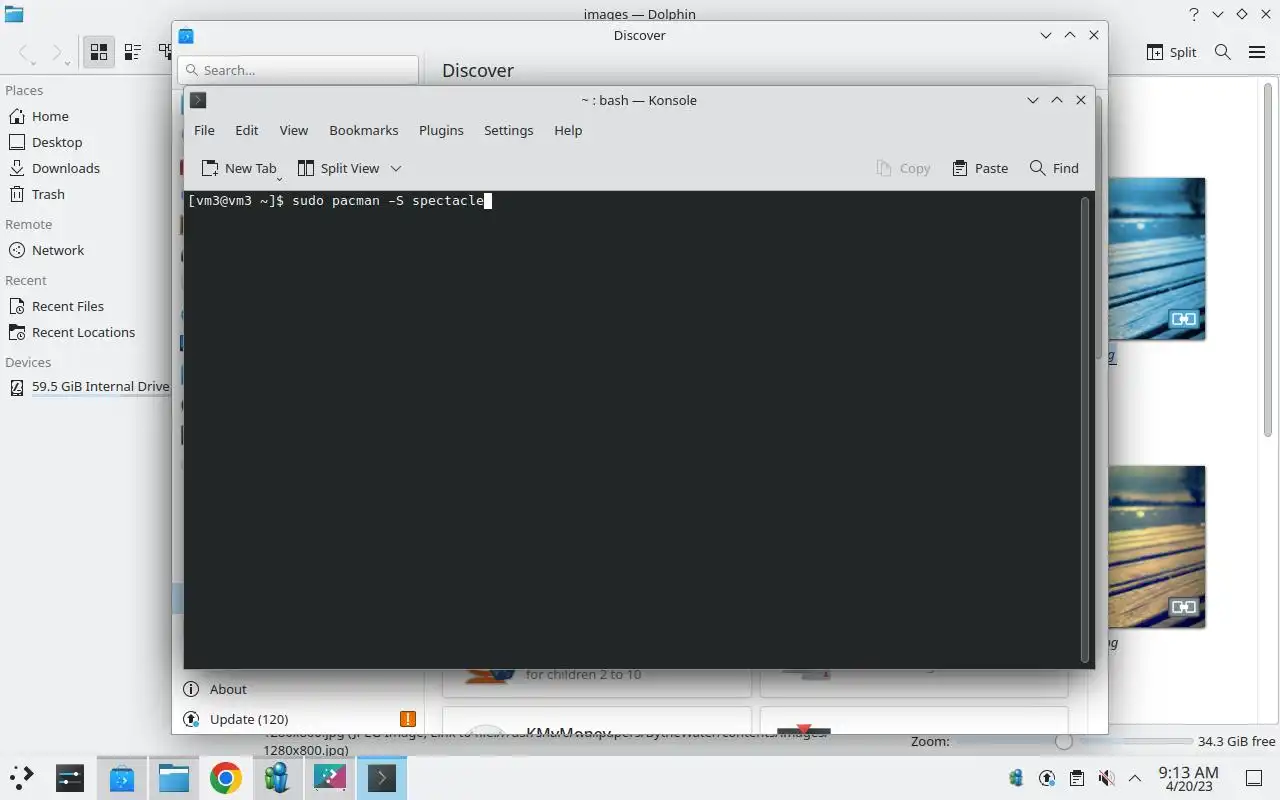Click the lower golden bench thumbnail in Dolphin

(1157, 547)
